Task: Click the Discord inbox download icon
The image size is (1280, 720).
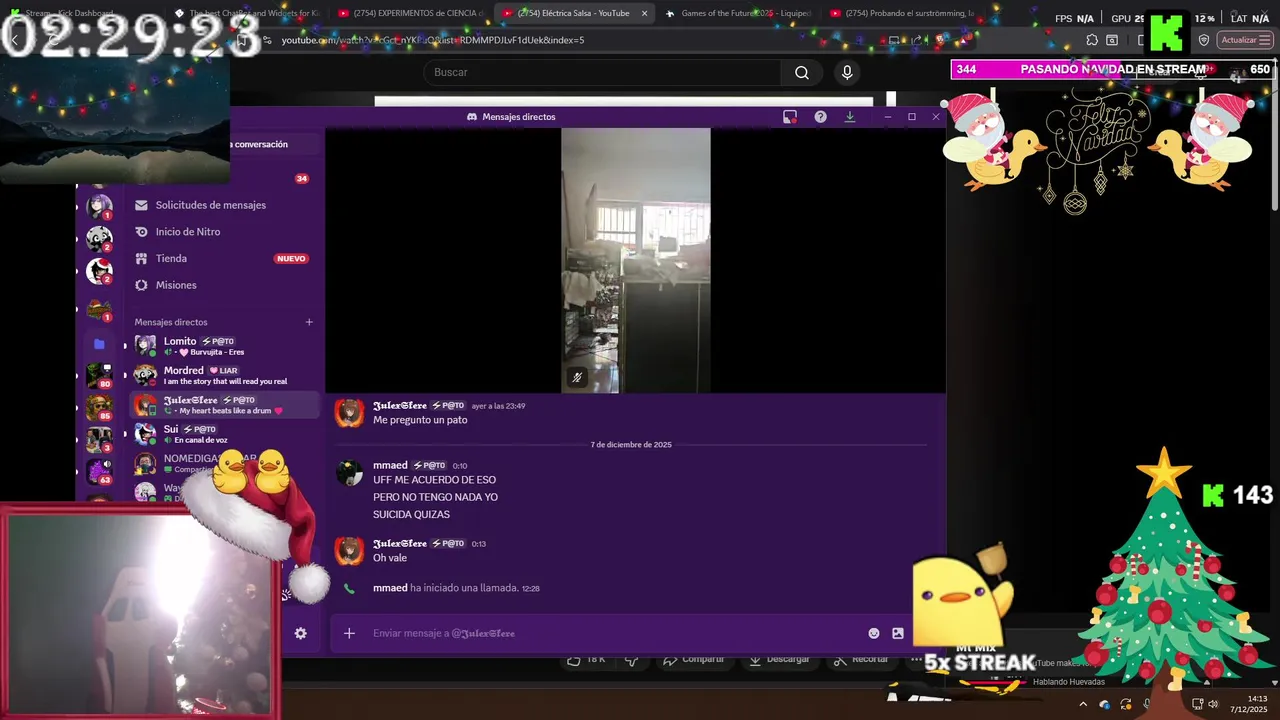Action: pyautogui.click(x=849, y=117)
